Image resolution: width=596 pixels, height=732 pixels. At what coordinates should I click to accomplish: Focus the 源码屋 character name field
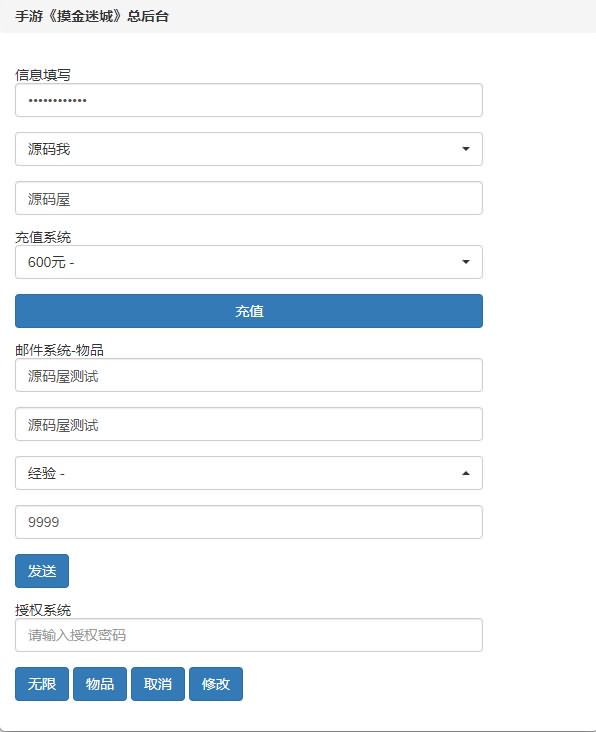[x=249, y=198]
